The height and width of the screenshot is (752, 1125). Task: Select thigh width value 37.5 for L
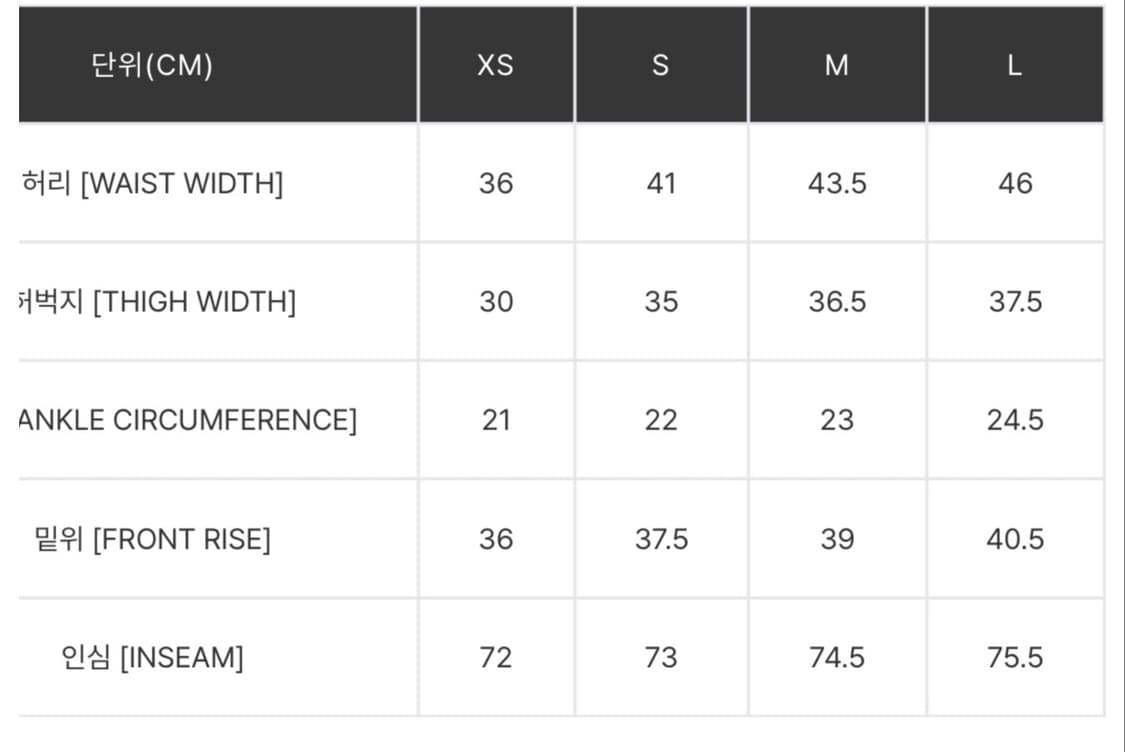(1015, 302)
